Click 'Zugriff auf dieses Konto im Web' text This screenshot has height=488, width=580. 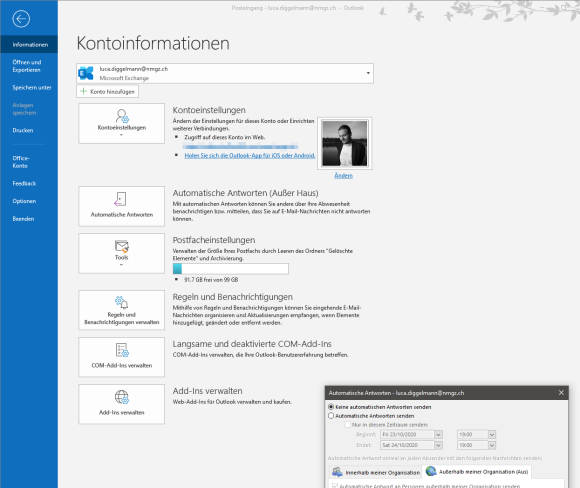tap(225, 137)
